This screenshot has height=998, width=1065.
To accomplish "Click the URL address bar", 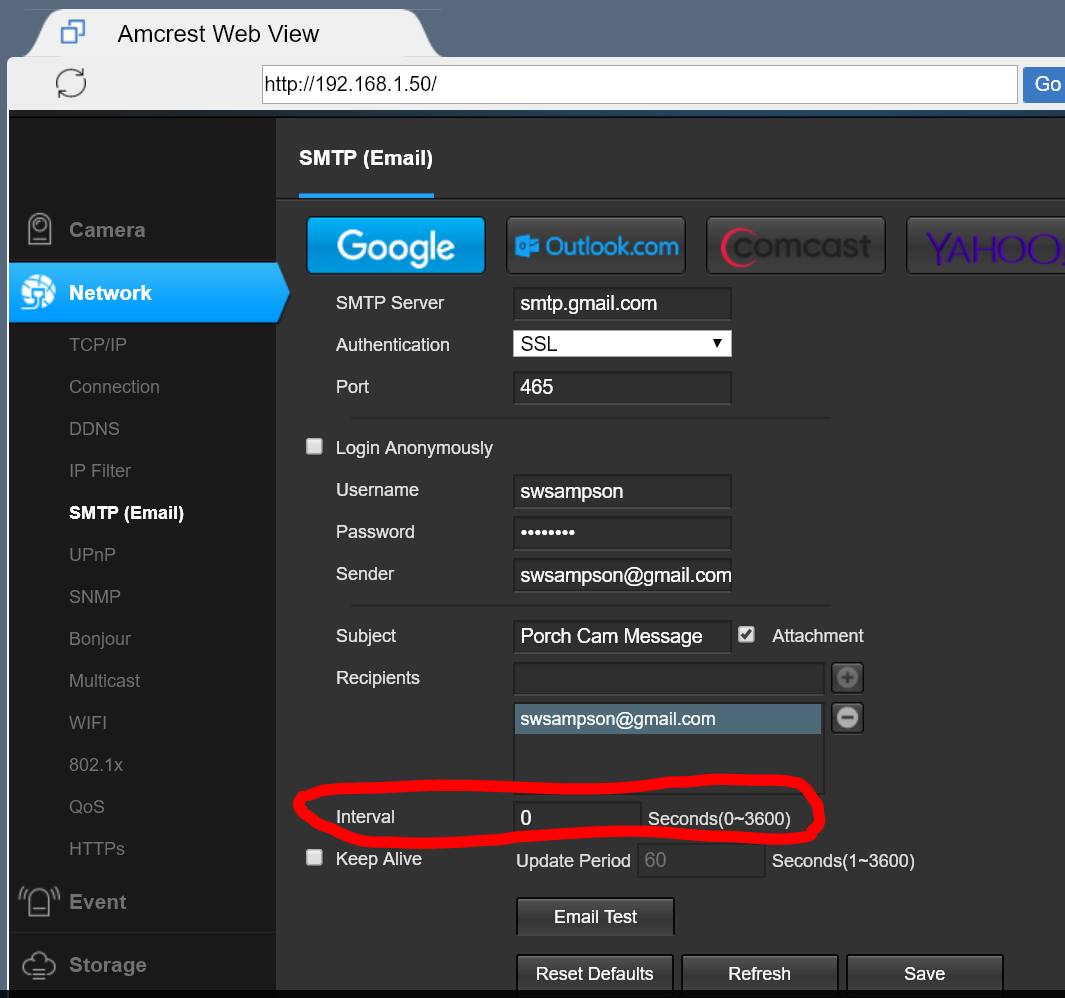I will pyautogui.click(x=640, y=84).
